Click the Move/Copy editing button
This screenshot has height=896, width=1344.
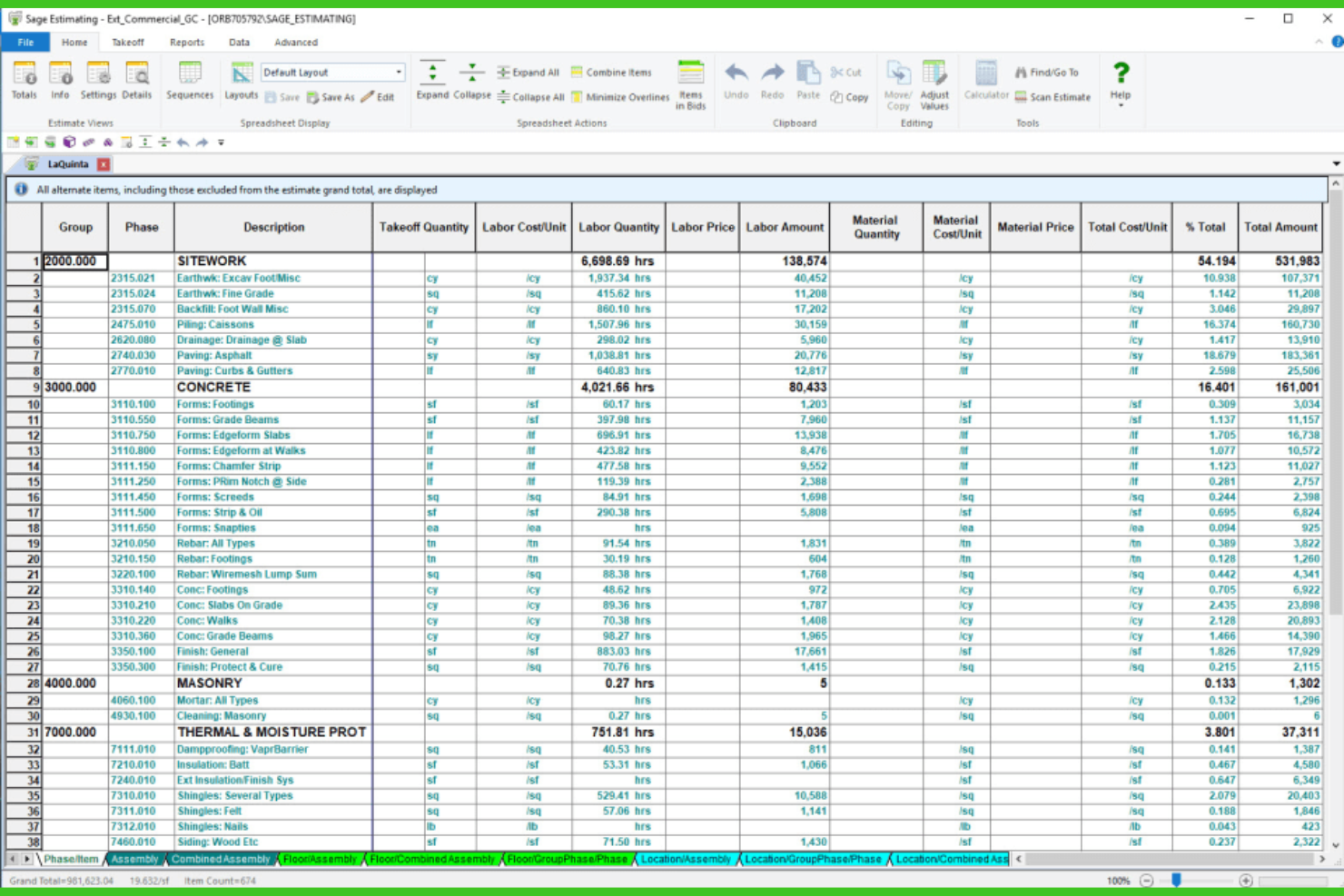(898, 85)
